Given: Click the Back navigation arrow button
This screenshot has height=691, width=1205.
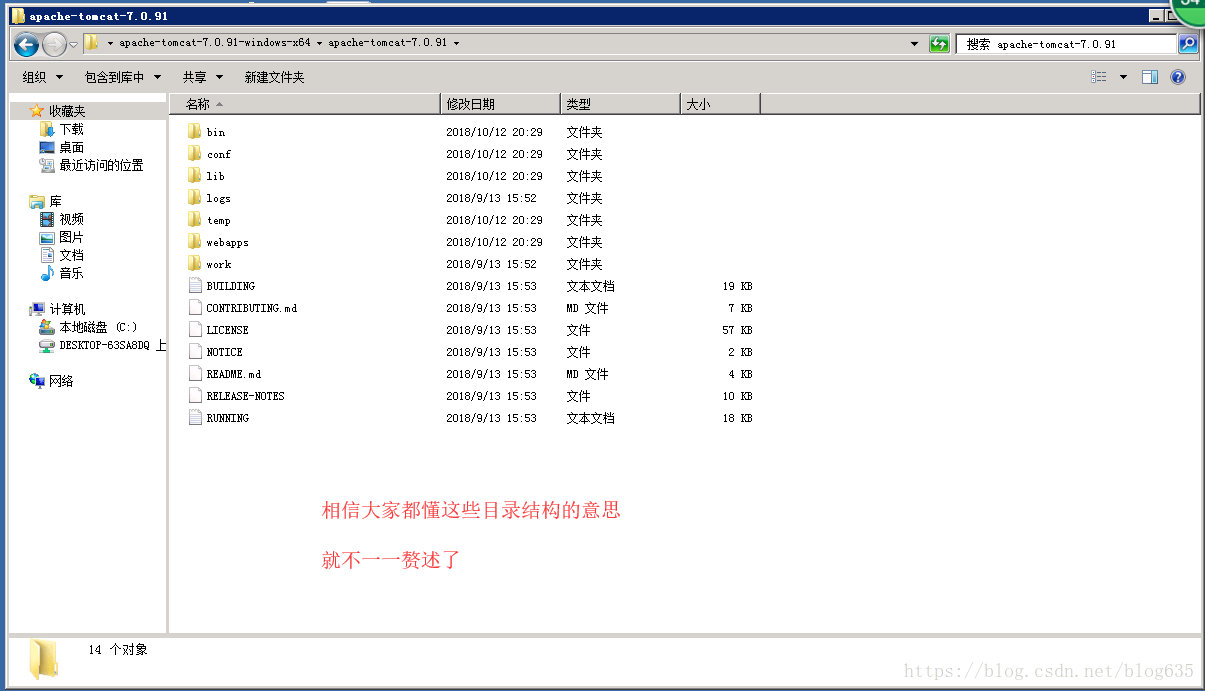Looking at the screenshot, I should [26, 44].
